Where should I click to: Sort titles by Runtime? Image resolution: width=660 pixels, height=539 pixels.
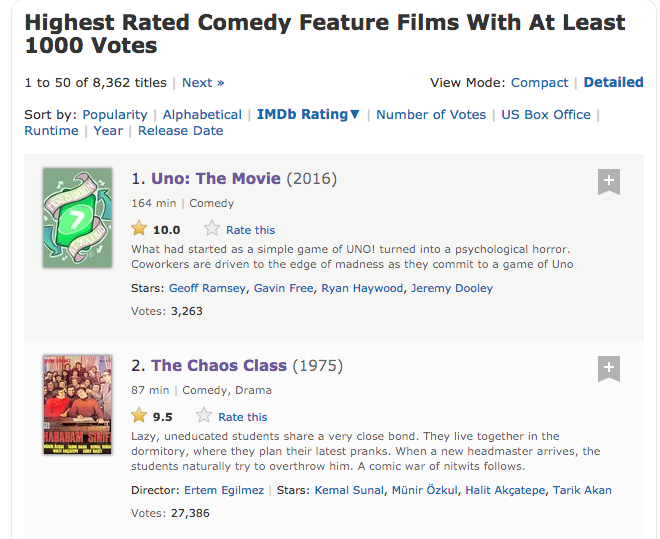[51, 131]
